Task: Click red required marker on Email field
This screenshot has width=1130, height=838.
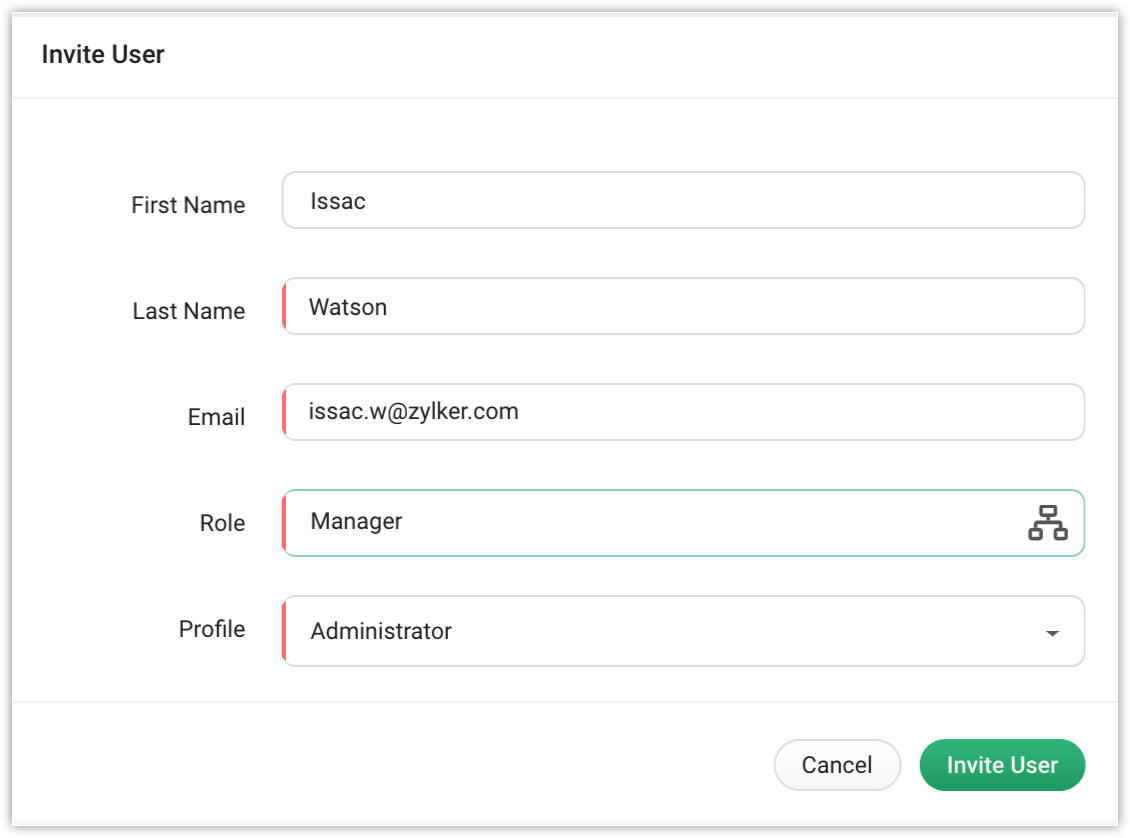Action: (x=285, y=412)
